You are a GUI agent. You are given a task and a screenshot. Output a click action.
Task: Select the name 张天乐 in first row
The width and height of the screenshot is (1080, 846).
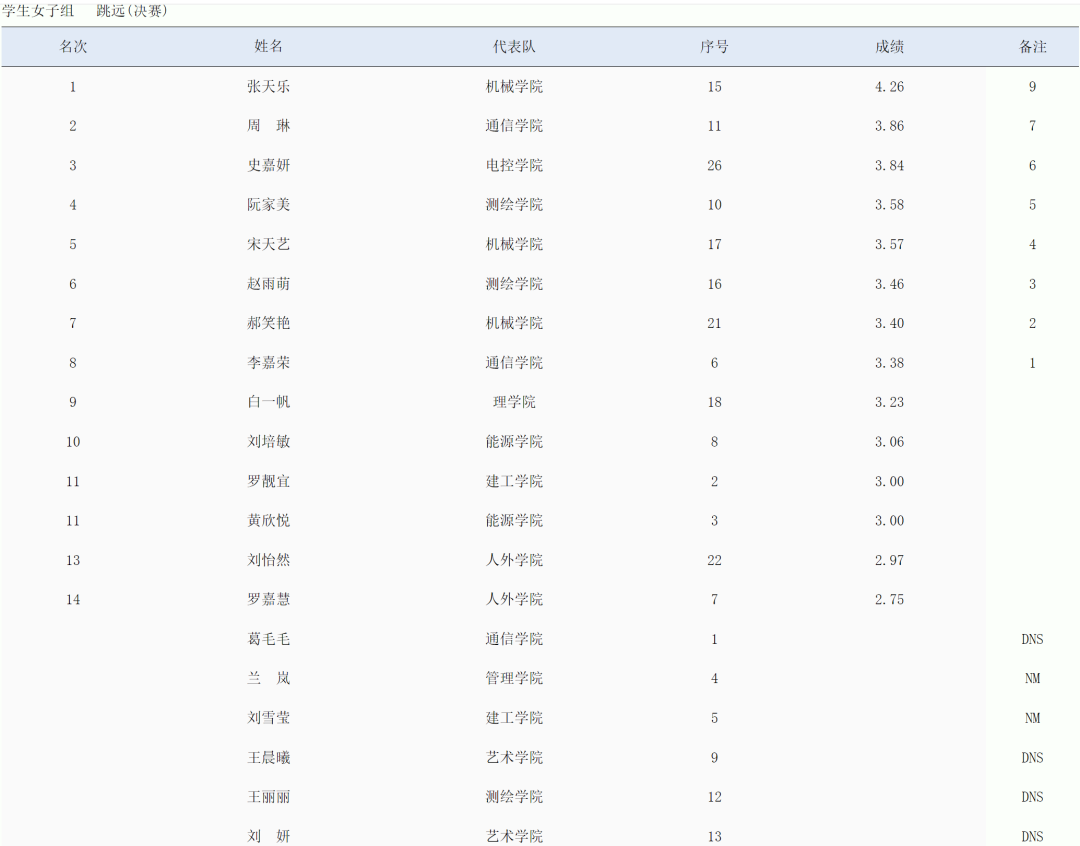coord(269,87)
